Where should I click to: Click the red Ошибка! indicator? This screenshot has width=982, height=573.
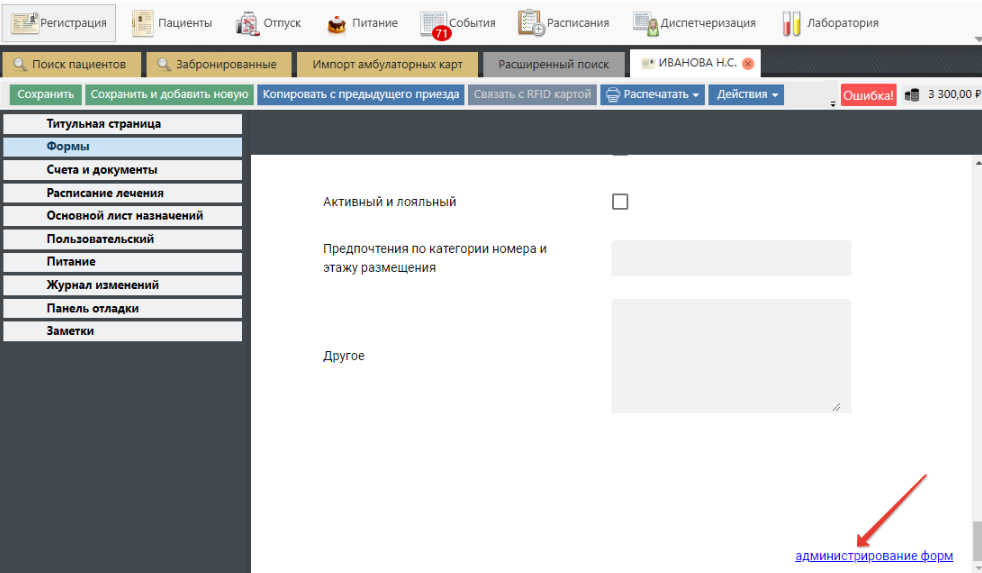pyautogui.click(x=868, y=96)
